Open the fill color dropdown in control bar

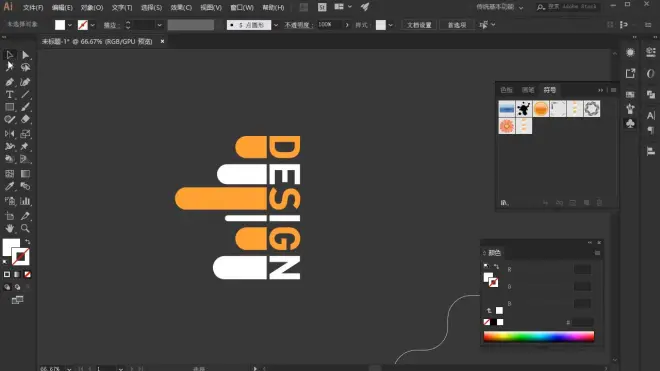point(70,25)
